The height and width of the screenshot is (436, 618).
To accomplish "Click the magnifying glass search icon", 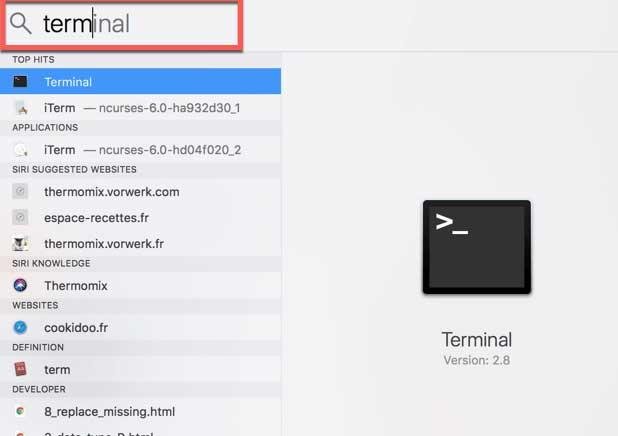I will point(20,23).
